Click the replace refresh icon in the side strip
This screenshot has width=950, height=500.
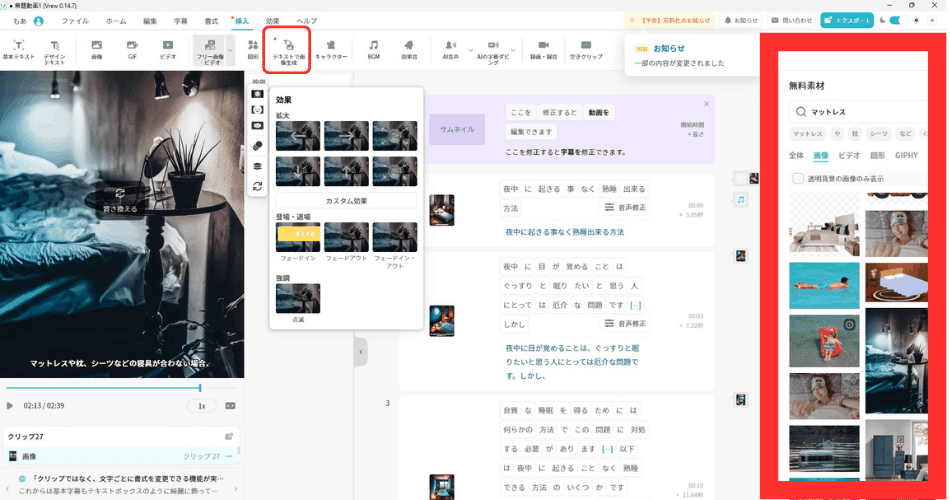pyautogui.click(x=257, y=186)
